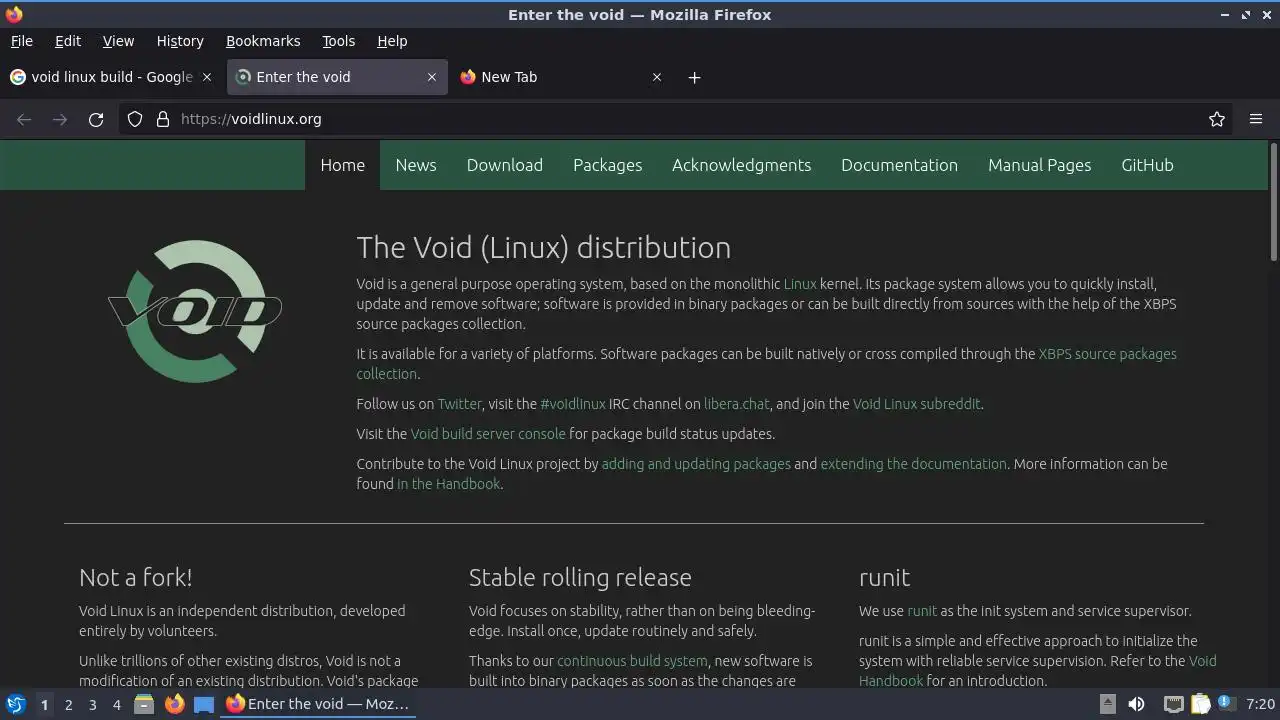Open a new tab with plus button
The image size is (1280, 720).
tap(694, 77)
